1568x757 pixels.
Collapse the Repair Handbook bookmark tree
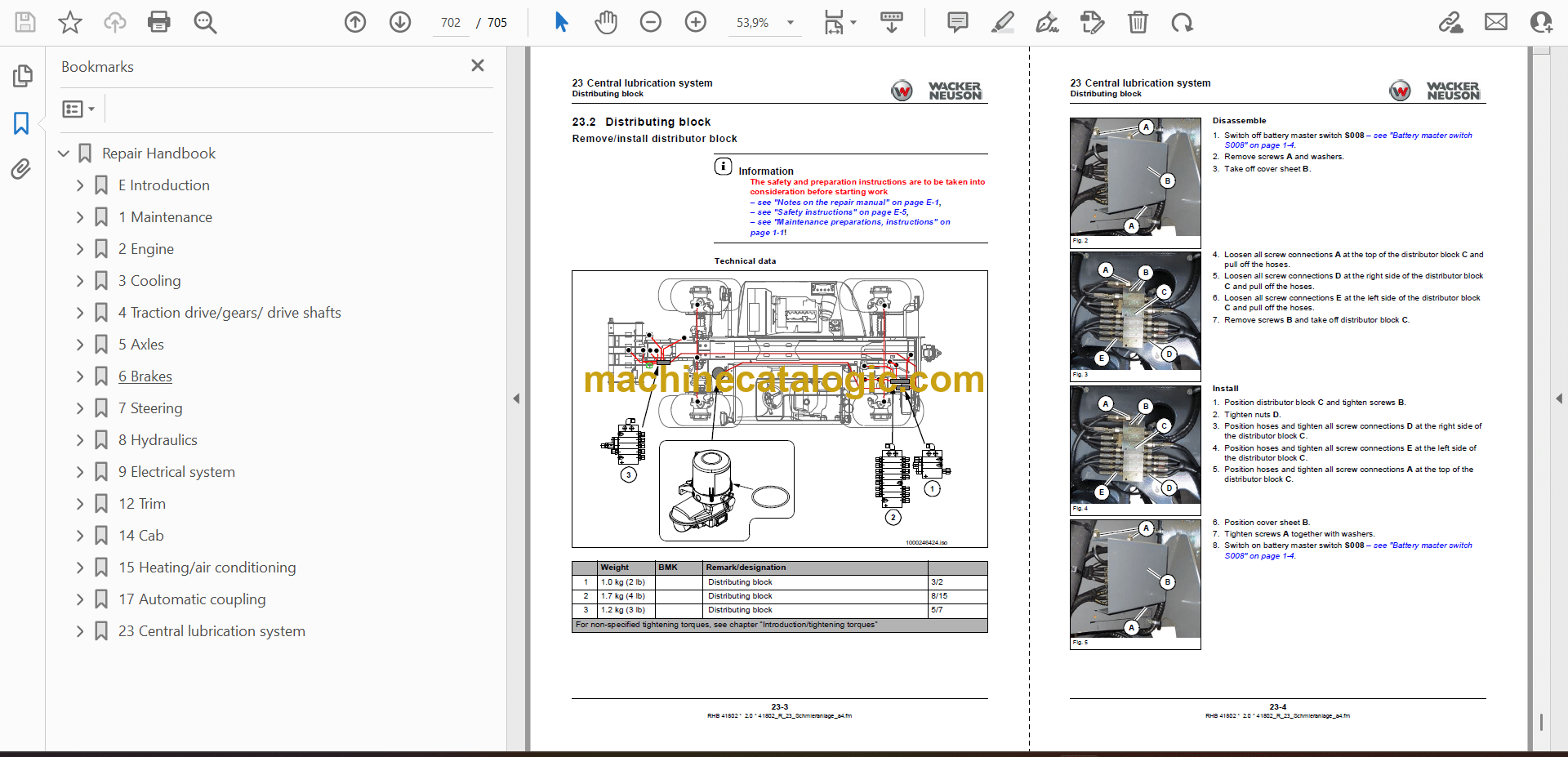coord(64,154)
